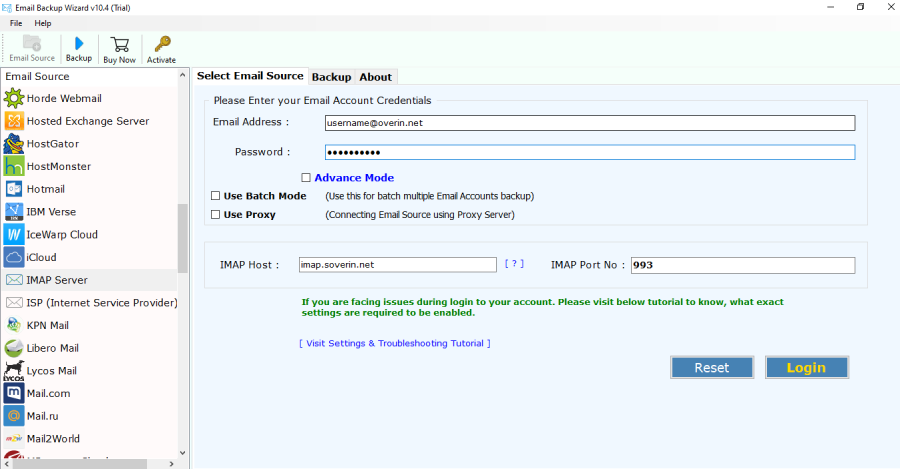Click the Reset button
This screenshot has height=469, width=900.
711,367
